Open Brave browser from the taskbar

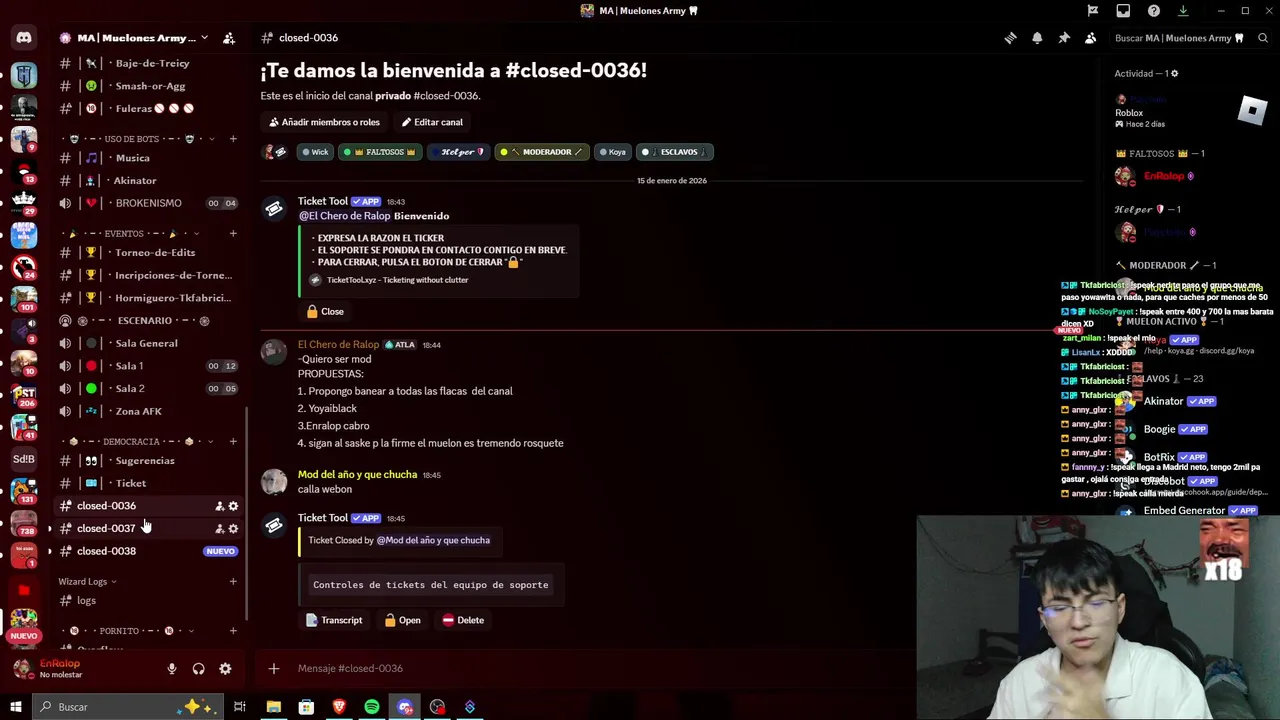[339, 707]
